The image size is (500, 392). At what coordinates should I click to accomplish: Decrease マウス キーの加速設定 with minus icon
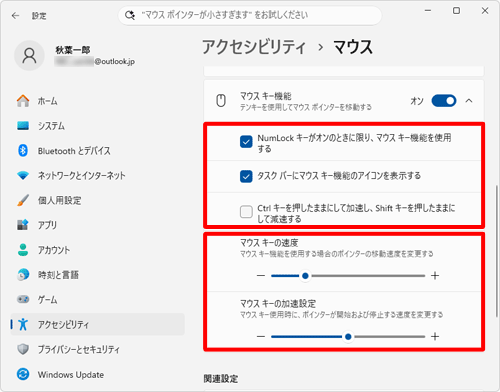click(x=261, y=337)
